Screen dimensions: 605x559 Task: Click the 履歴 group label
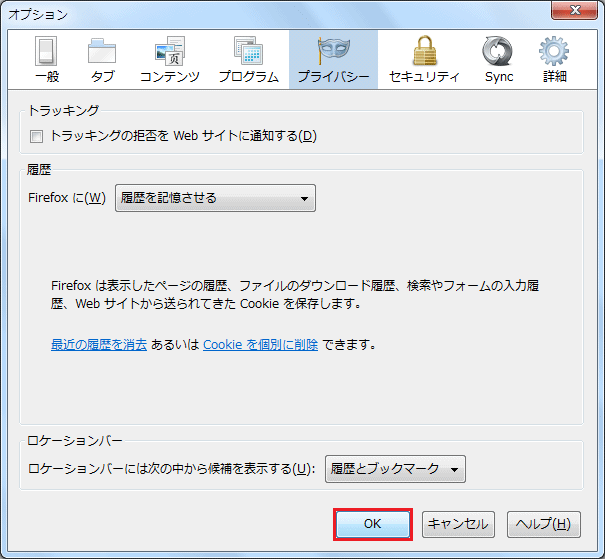coord(39,169)
